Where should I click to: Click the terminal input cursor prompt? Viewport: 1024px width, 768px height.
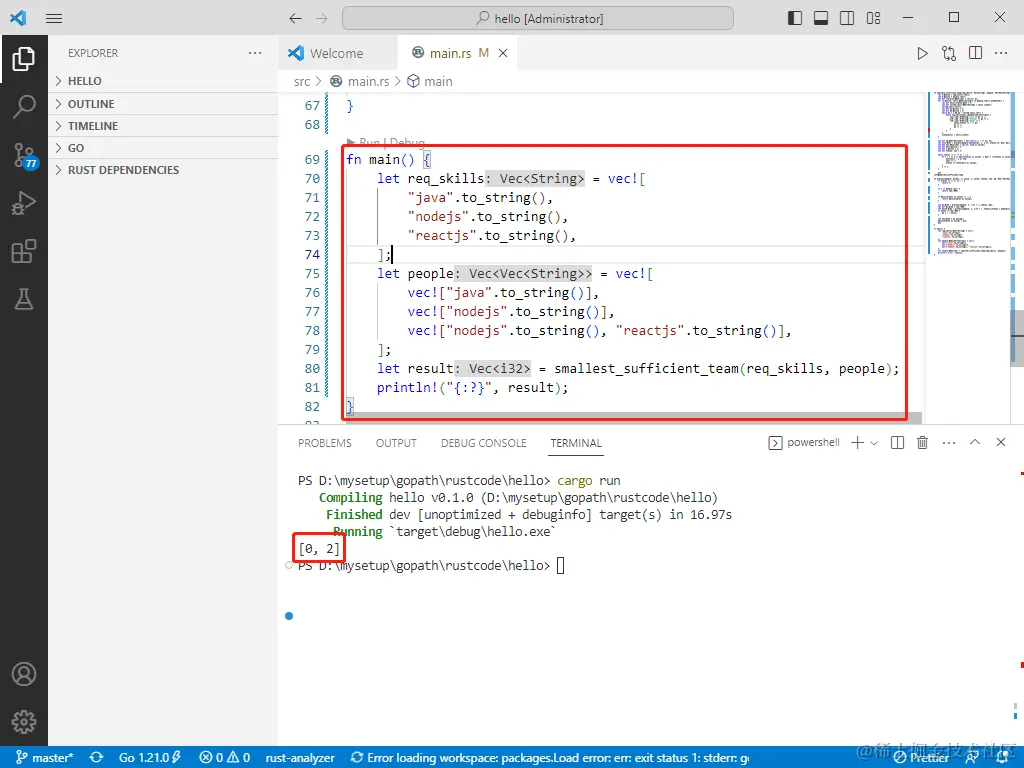tap(560, 566)
